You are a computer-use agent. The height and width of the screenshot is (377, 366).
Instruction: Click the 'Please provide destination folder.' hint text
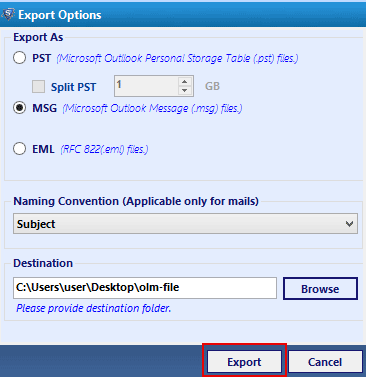(x=94, y=308)
